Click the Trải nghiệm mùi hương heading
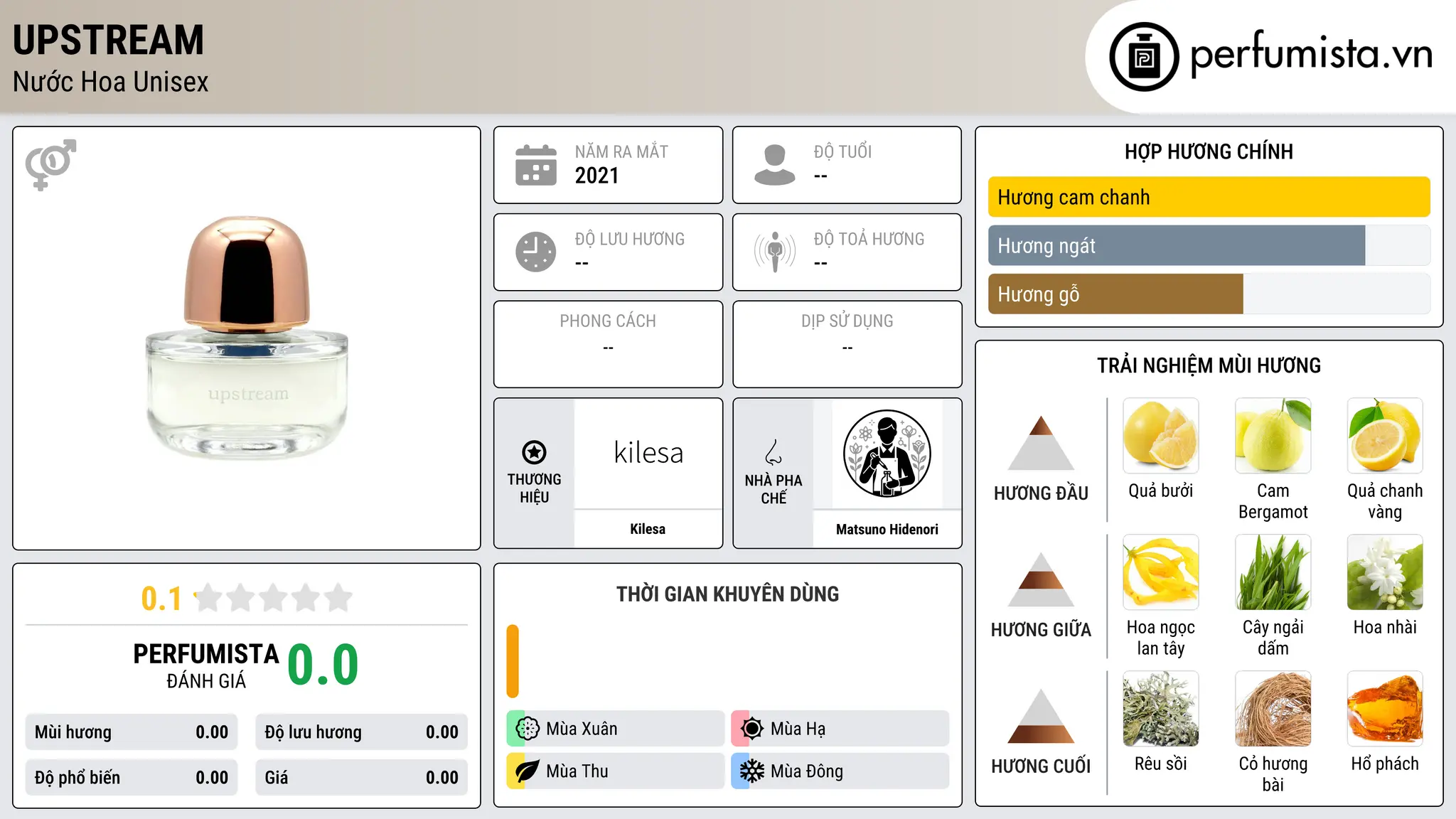Viewport: 1456px width, 819px height. [1209, 365]
